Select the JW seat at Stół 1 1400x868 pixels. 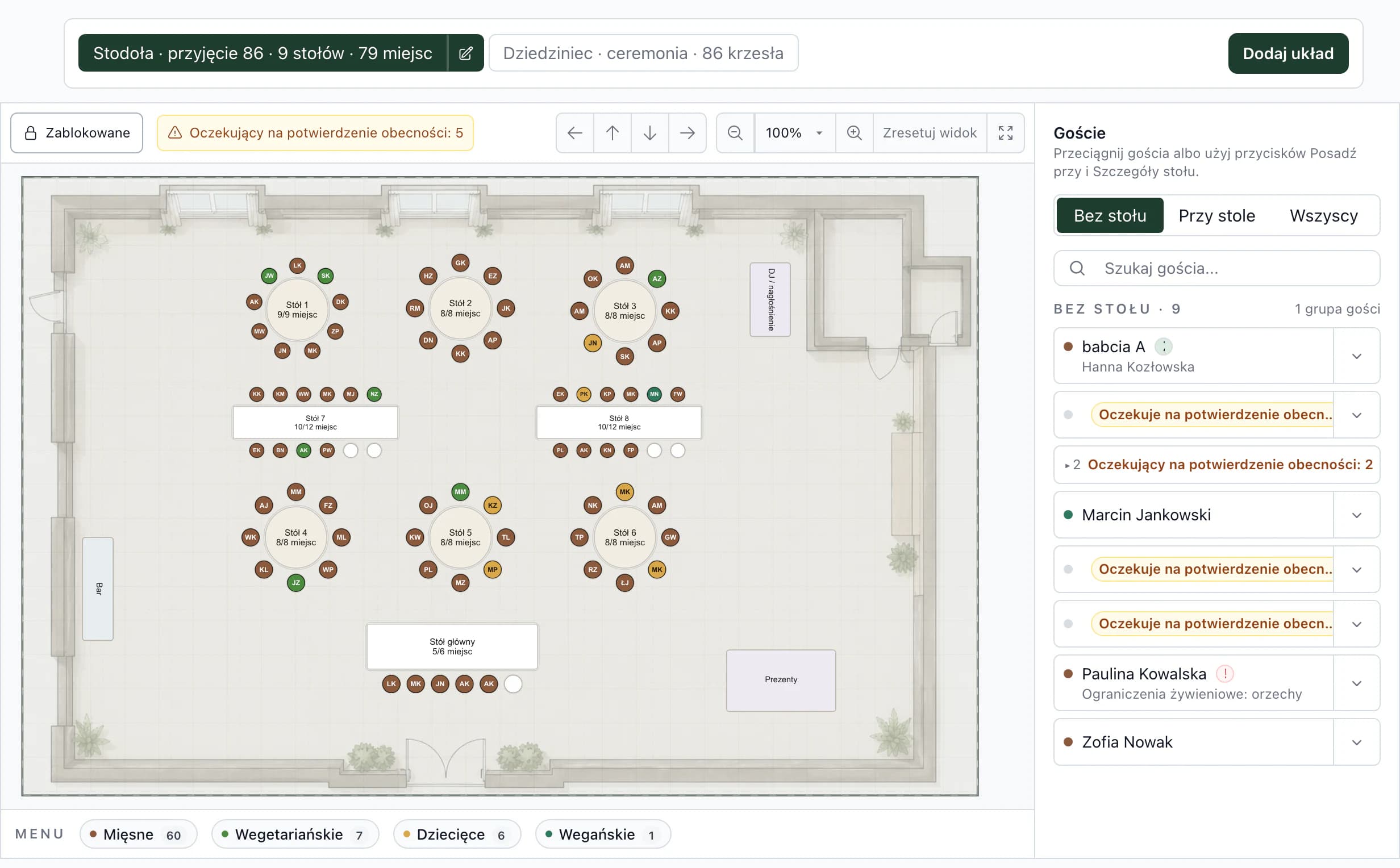[x=269, y=276]
